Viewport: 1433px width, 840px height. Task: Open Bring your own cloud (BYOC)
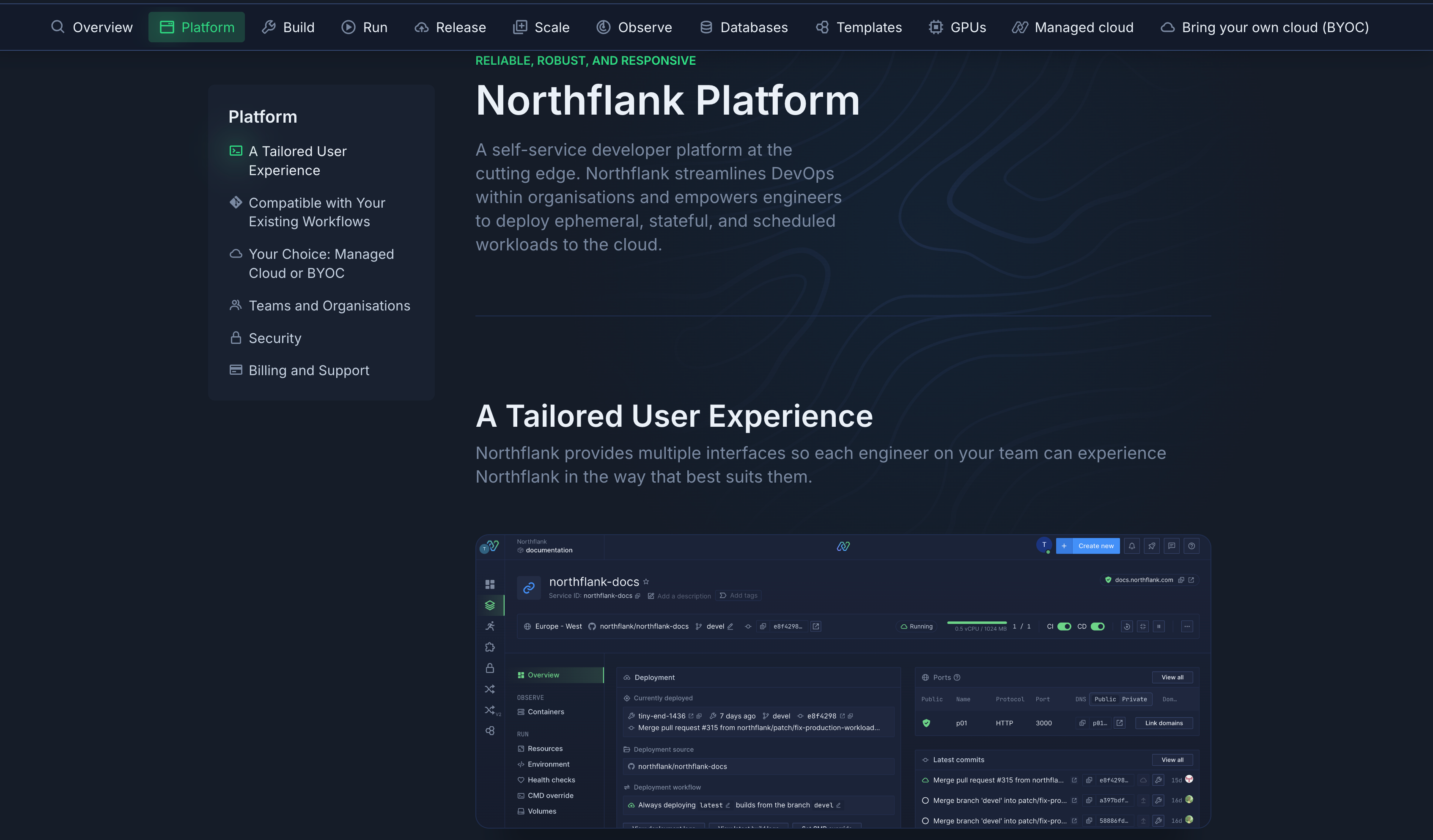(1265, 27)
